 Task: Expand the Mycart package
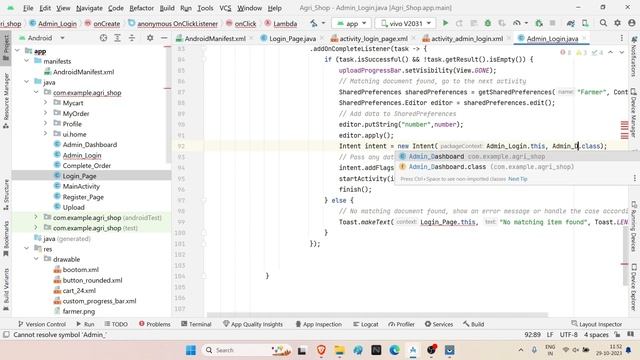click(45, 102)
